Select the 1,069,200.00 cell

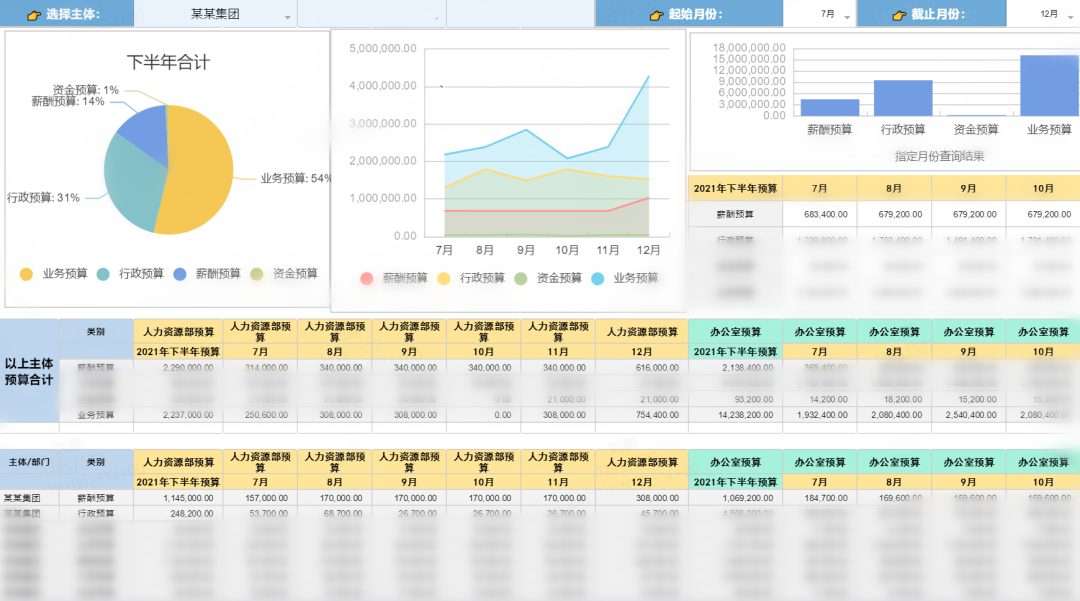(735, 498)
